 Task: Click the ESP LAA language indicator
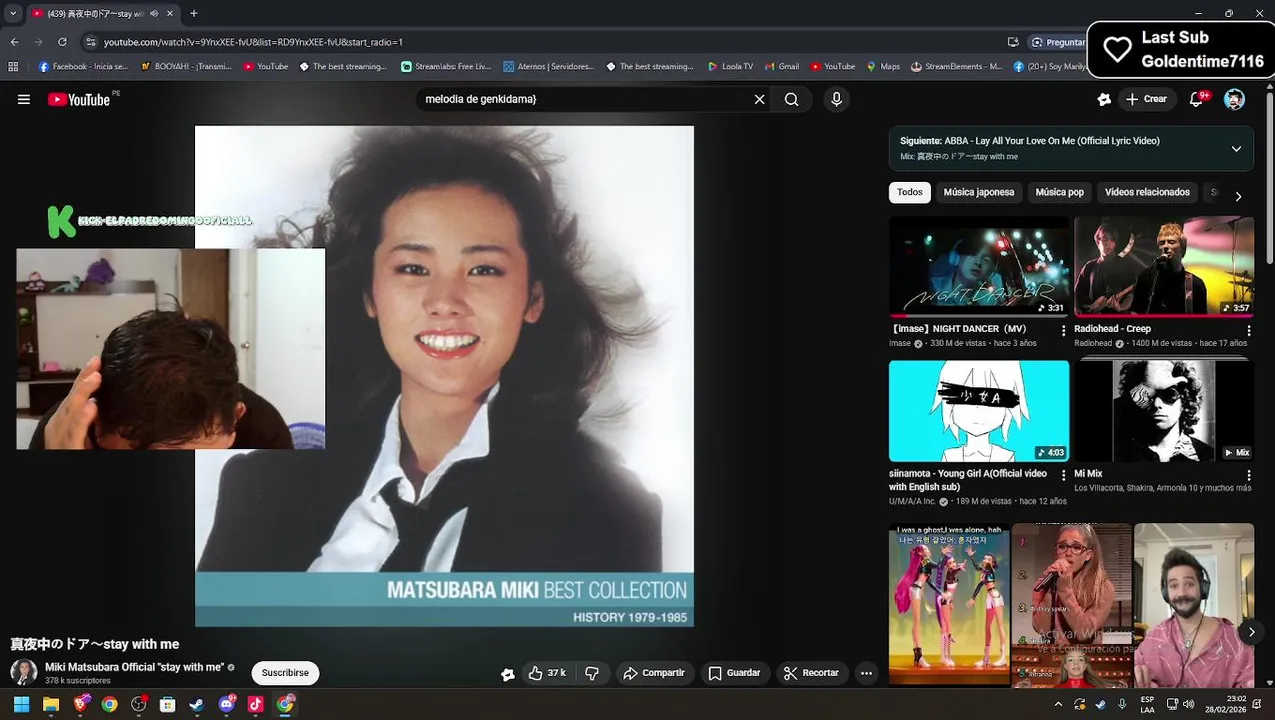pyautogui.click(x=1147, y=704)
